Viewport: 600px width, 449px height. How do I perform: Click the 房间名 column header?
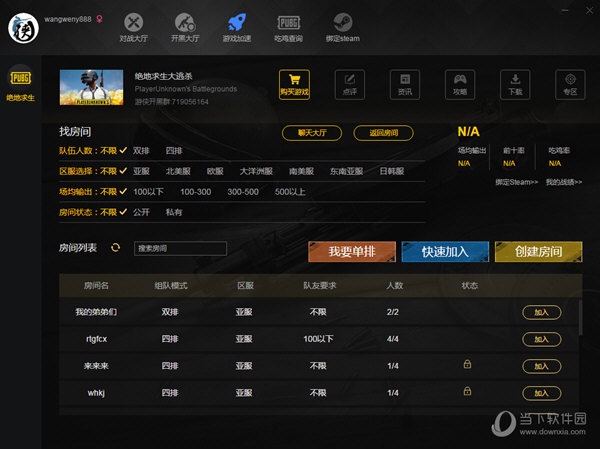coord(96,286)
